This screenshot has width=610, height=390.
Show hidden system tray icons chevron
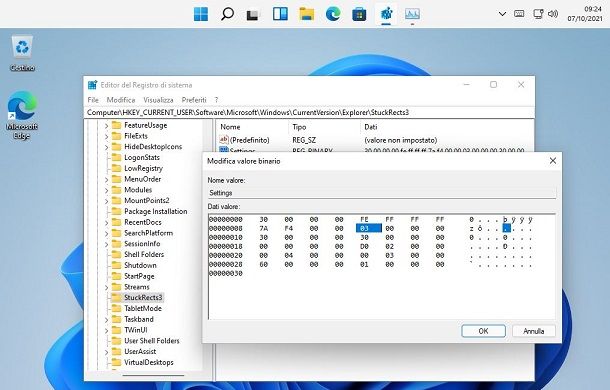[x=502, y=14]
